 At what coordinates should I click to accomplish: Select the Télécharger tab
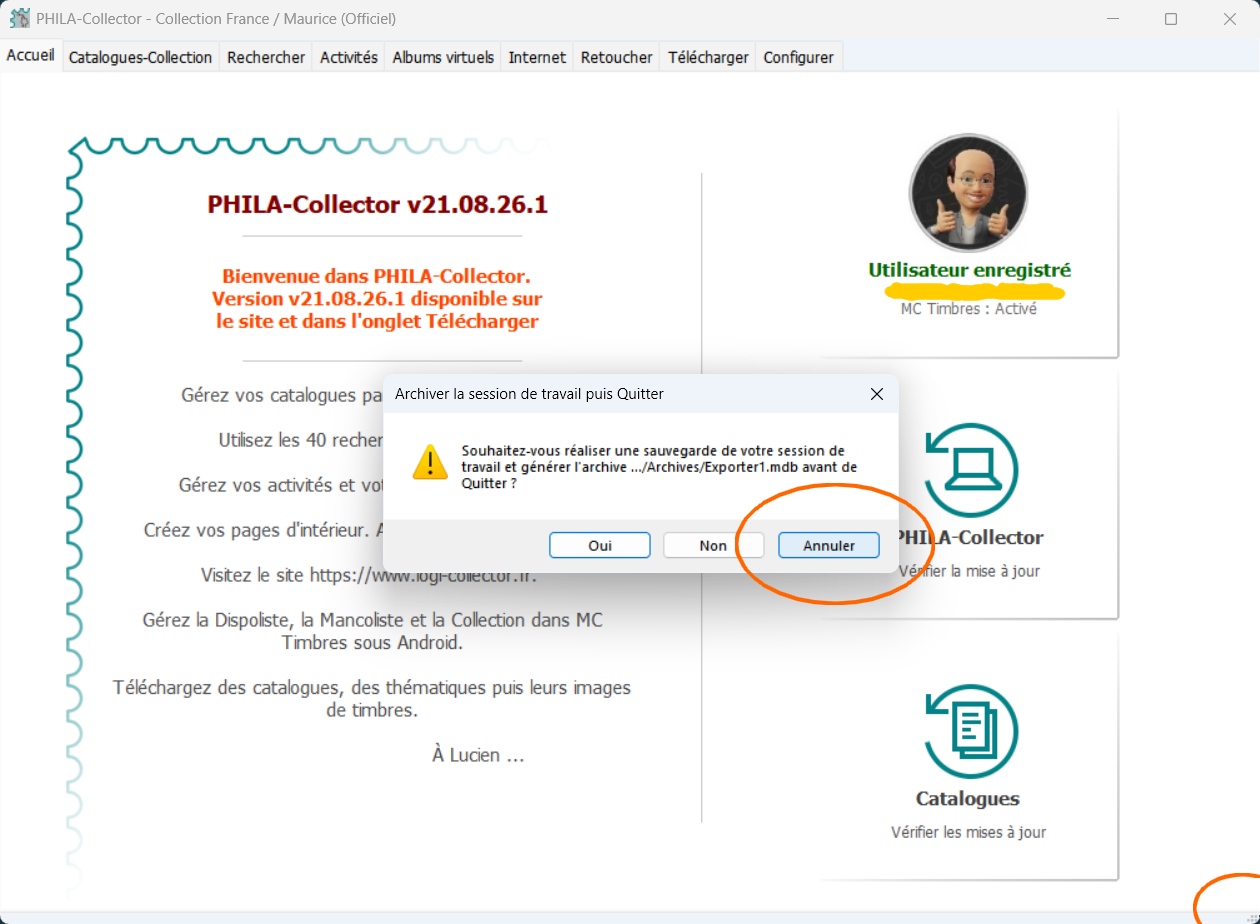coord(708,57)
